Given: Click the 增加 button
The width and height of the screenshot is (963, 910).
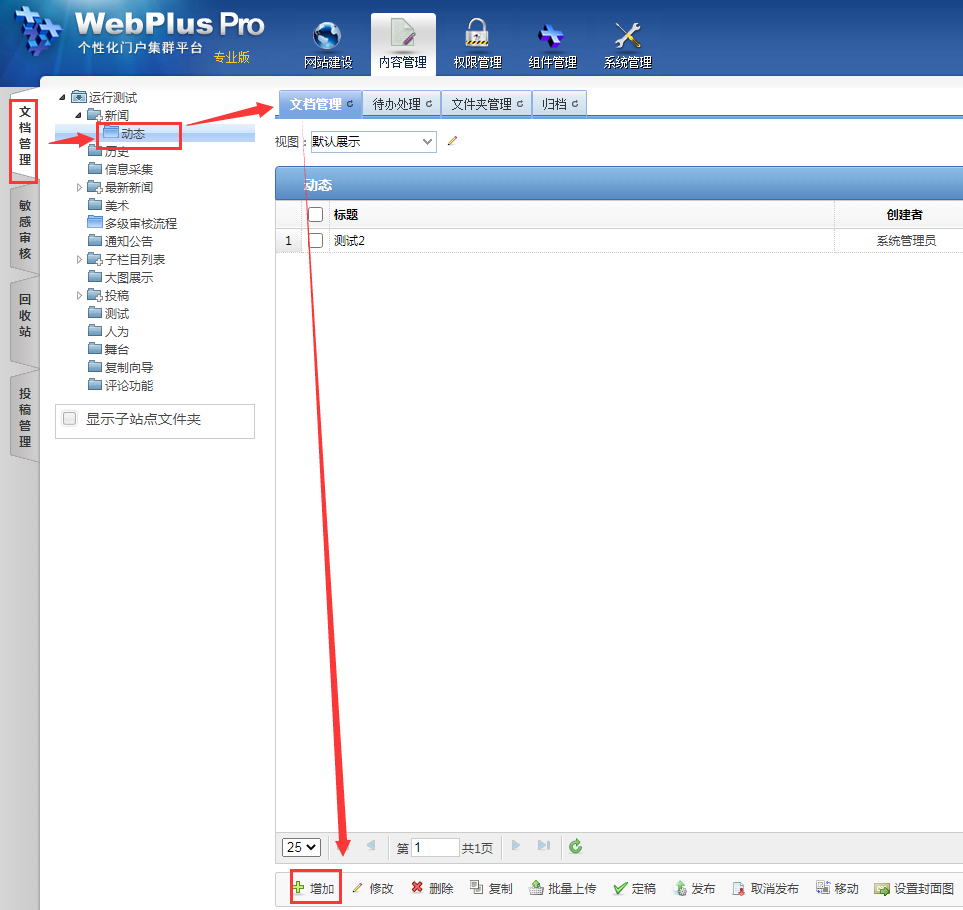Looking at the screenshot, I should (x=315, y=888).
